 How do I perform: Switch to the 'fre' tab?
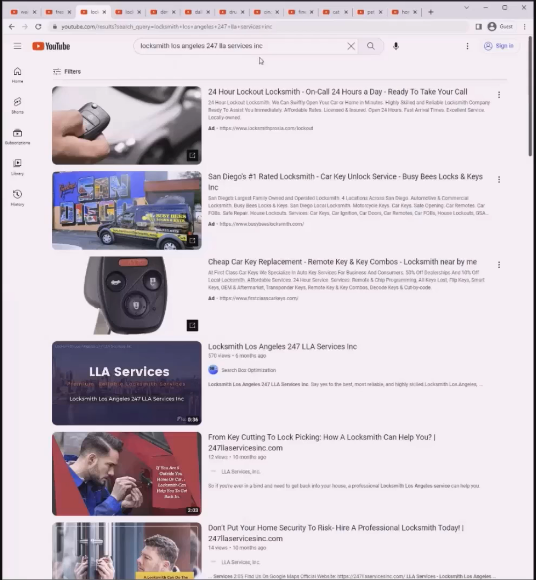[58, 12]
